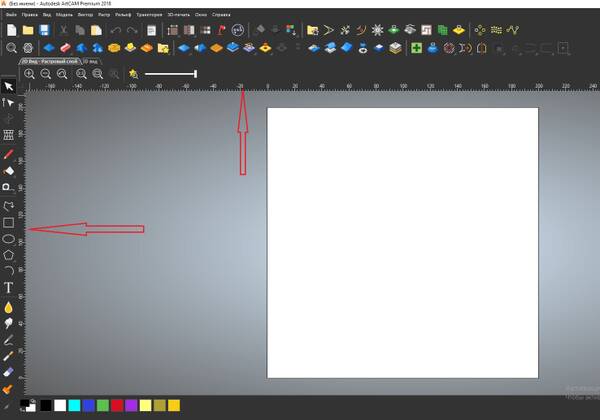Select the grid transform tool in left toolbar
The width and height of the screenshot is (600, 420).
pos(8,135)
